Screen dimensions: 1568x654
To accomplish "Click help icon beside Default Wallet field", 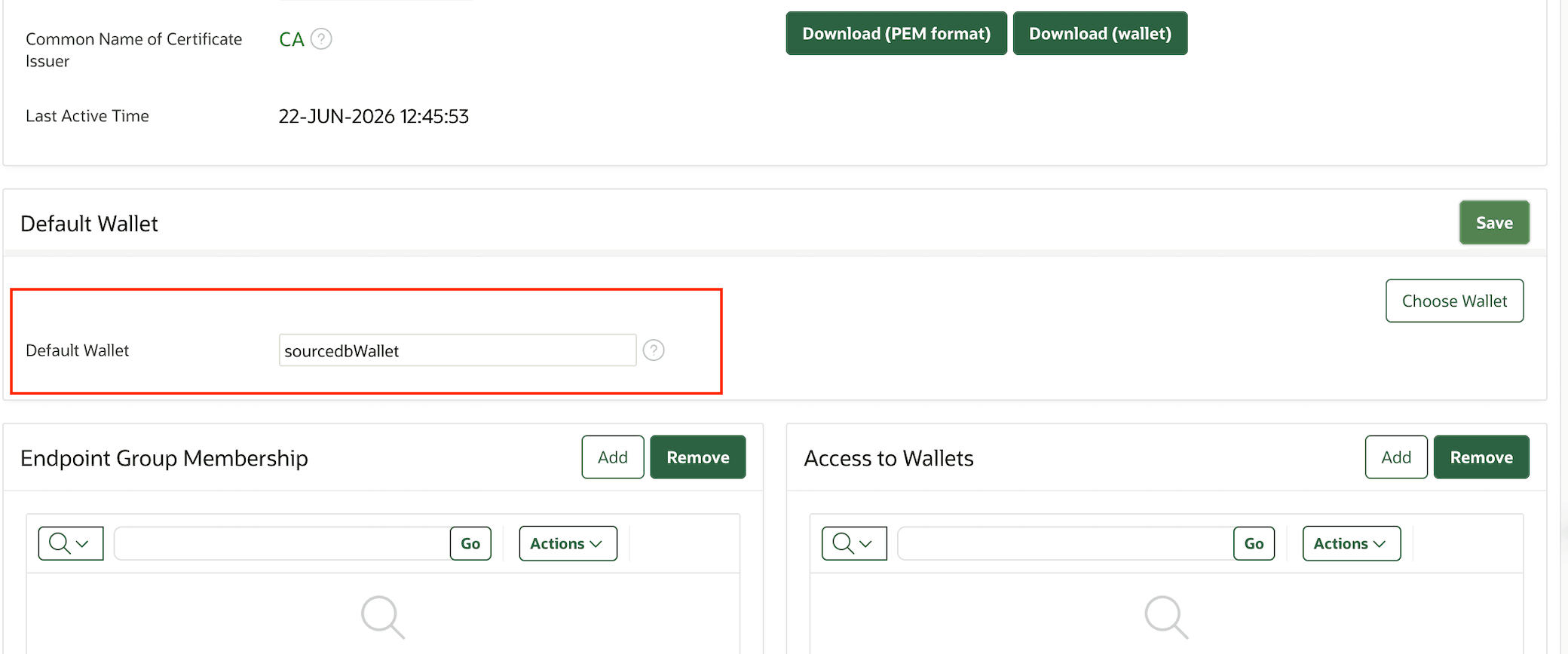I will [x=654, y=350].
